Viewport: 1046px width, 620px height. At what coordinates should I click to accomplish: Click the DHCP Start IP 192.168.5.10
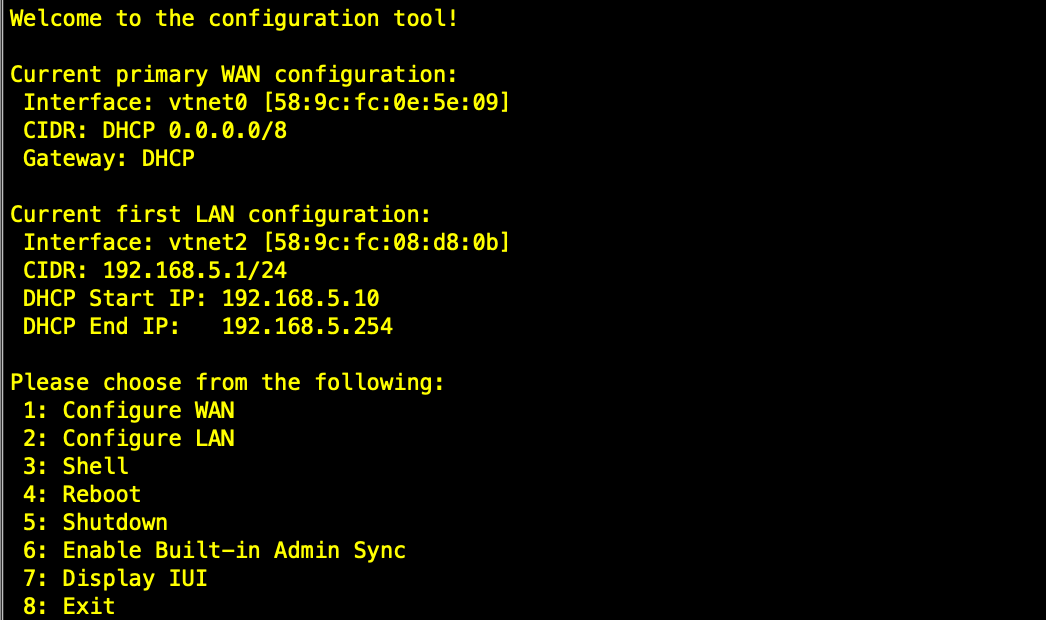pos(300,298)
